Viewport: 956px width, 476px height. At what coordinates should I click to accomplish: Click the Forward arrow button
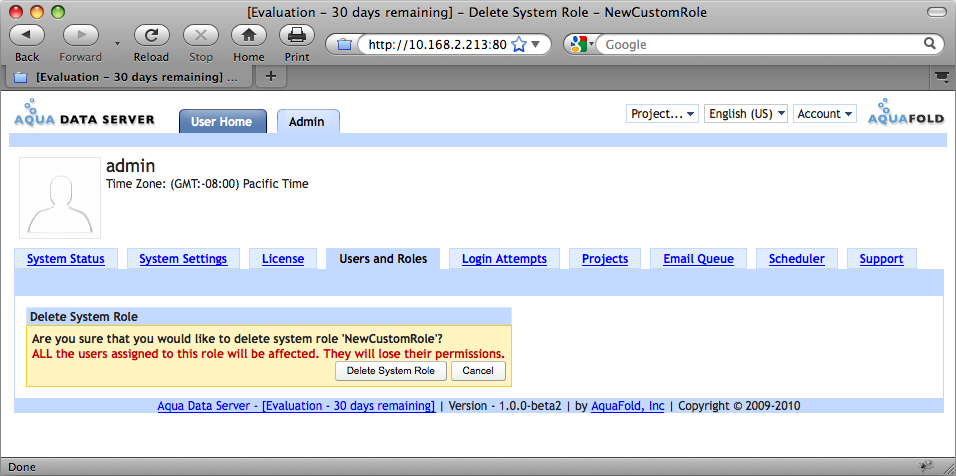coord(80,35)
